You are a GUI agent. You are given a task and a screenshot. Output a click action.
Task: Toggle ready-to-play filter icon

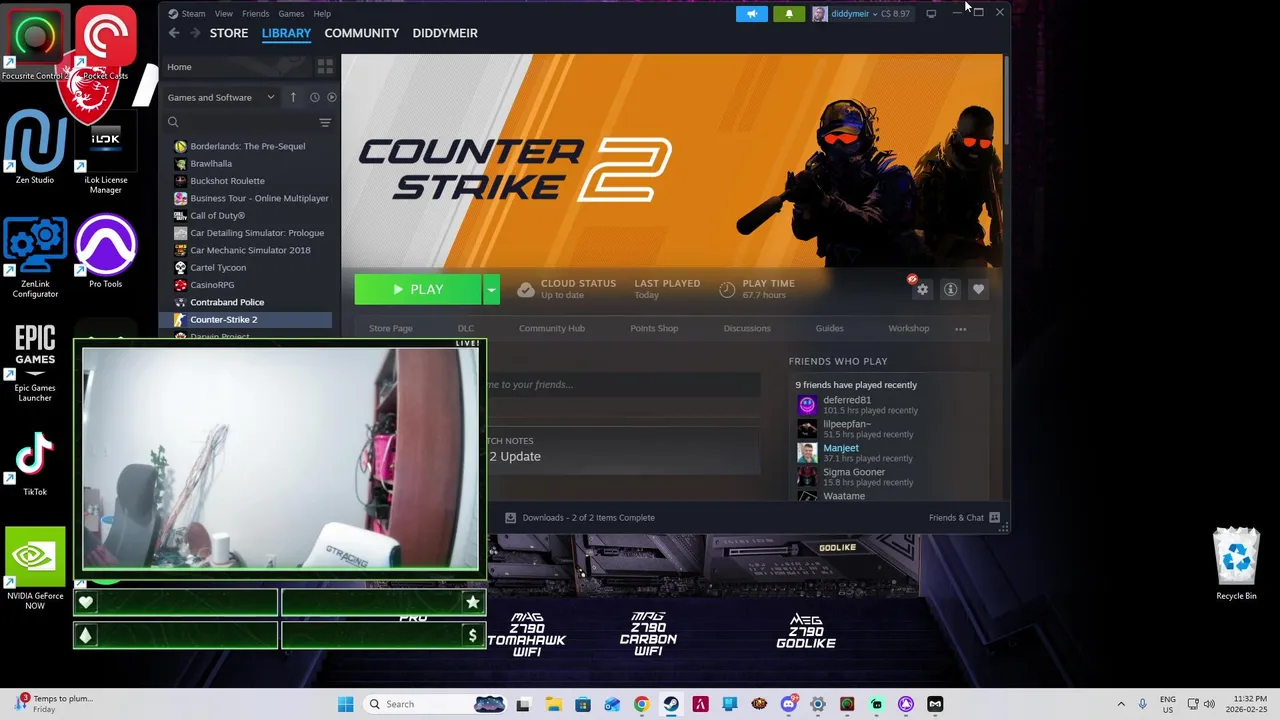click(x=332, y=97)
